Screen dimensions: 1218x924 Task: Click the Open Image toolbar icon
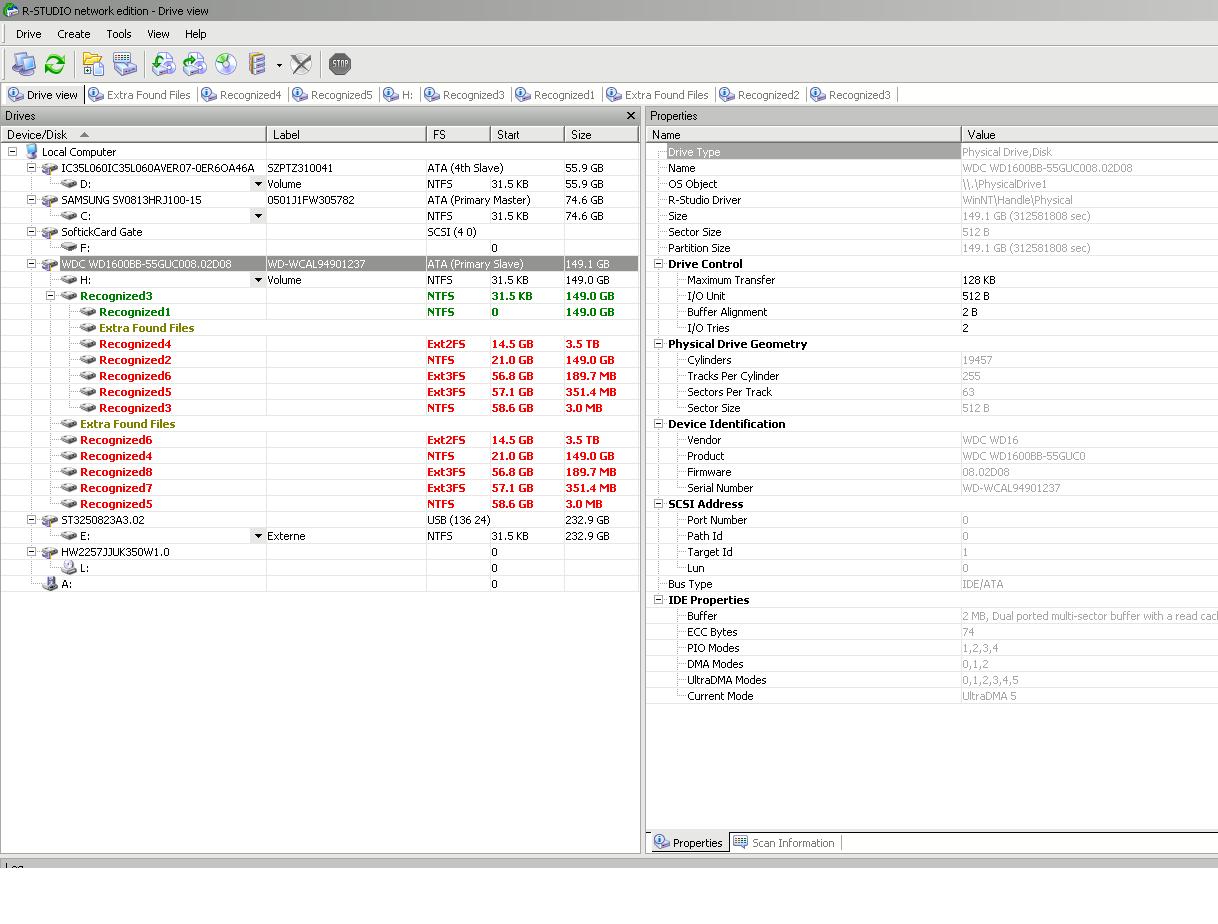164,64
